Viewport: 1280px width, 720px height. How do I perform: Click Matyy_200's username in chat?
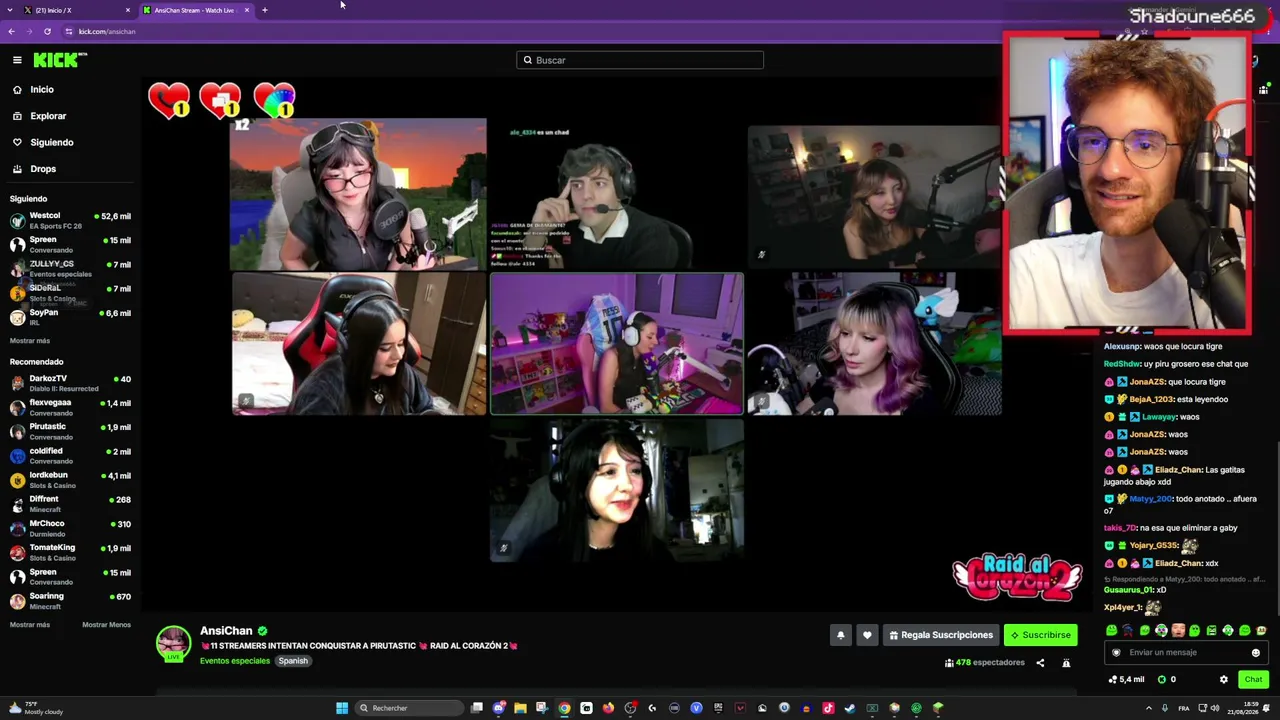pos(1150,499)
